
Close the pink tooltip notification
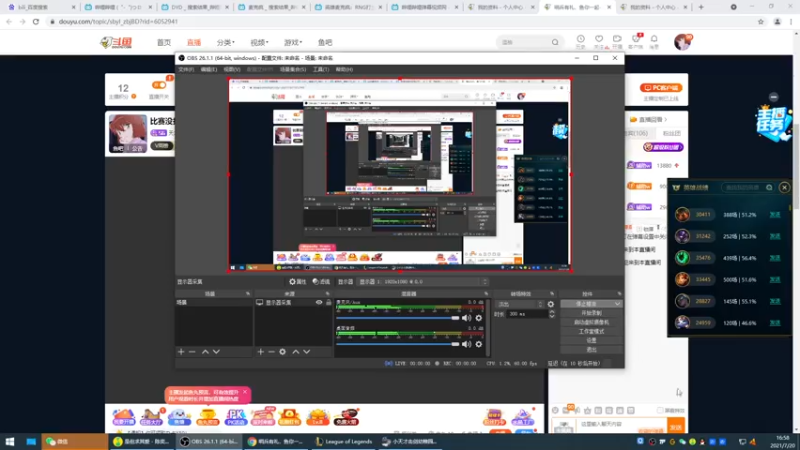pos(245,392)
